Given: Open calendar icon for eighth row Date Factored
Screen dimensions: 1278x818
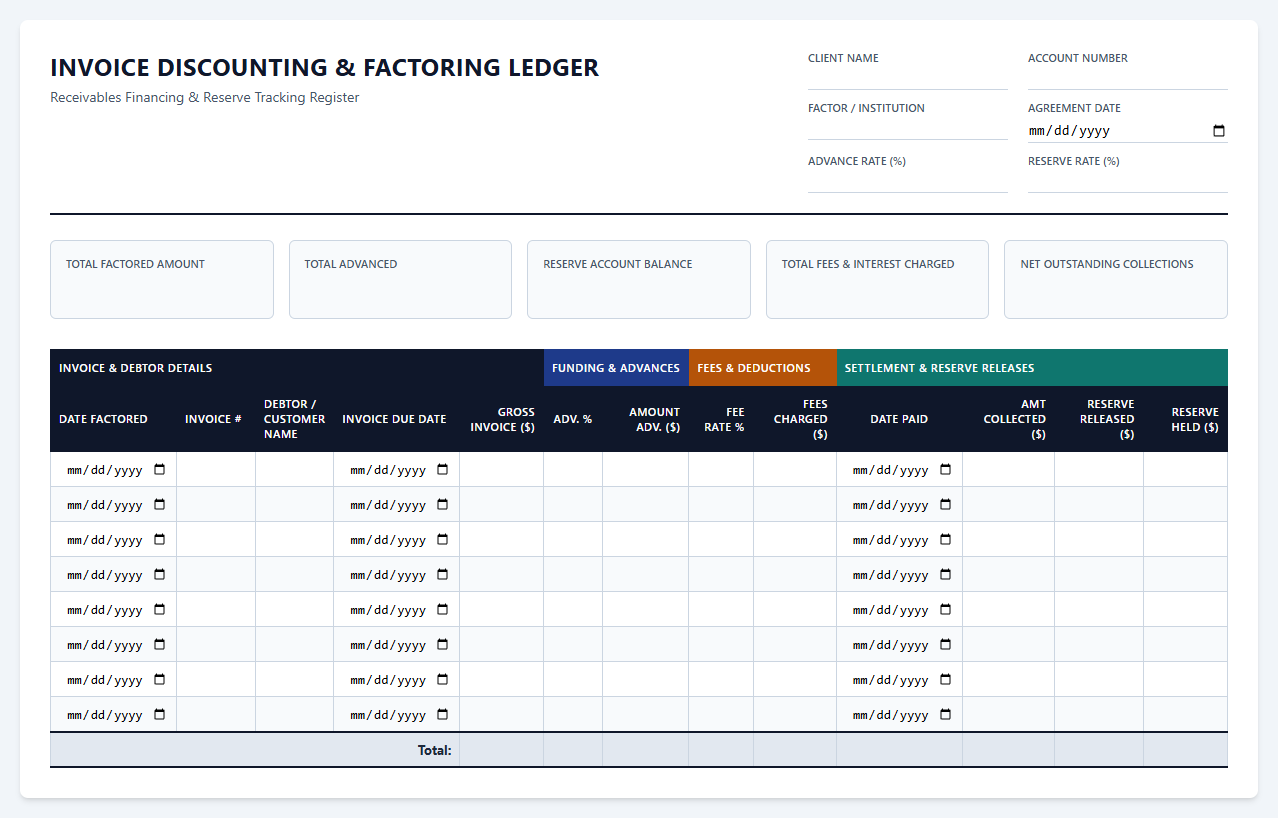Looking at the screenshot, I should point(160,714).
